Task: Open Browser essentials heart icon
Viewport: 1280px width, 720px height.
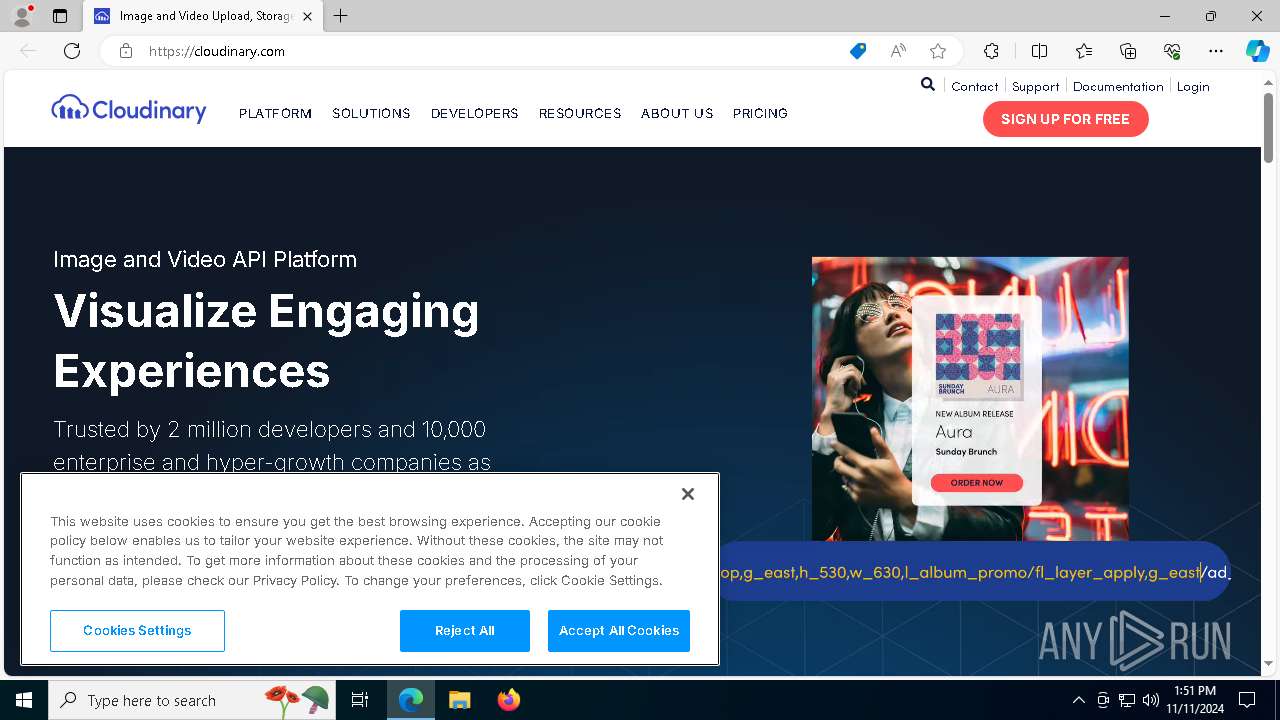Action: 1172,51
